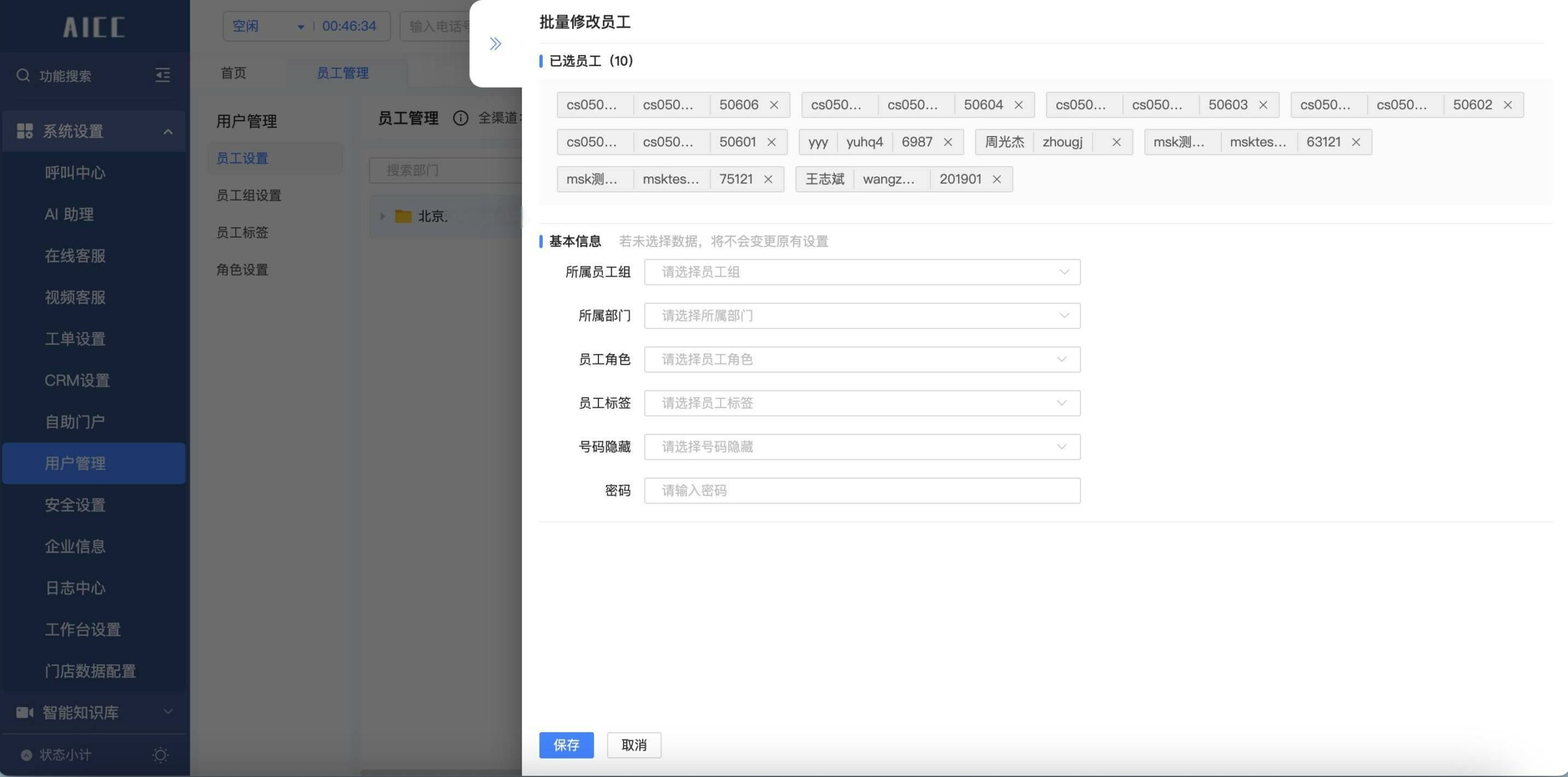Expand the 北京 department tree node
Screen dimensions: 1568x777
click(x=382, y=216)
